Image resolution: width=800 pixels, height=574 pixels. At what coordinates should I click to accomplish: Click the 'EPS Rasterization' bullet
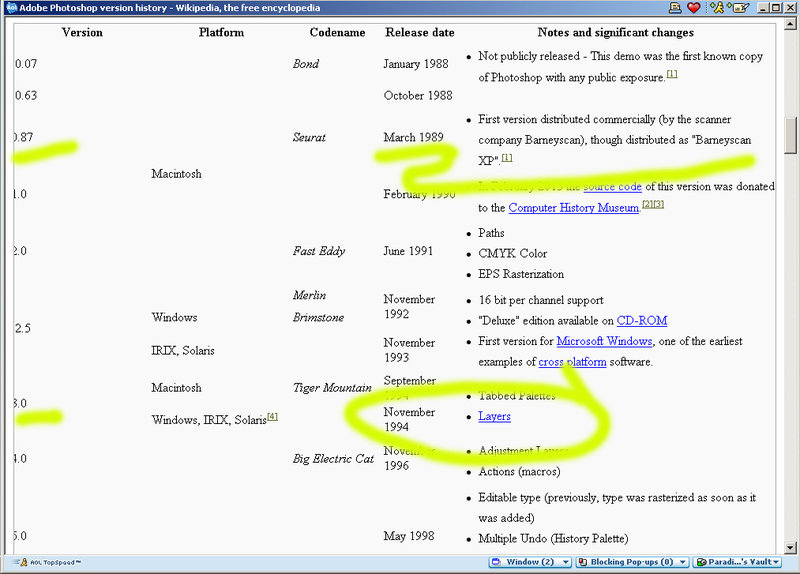point(521,274)
